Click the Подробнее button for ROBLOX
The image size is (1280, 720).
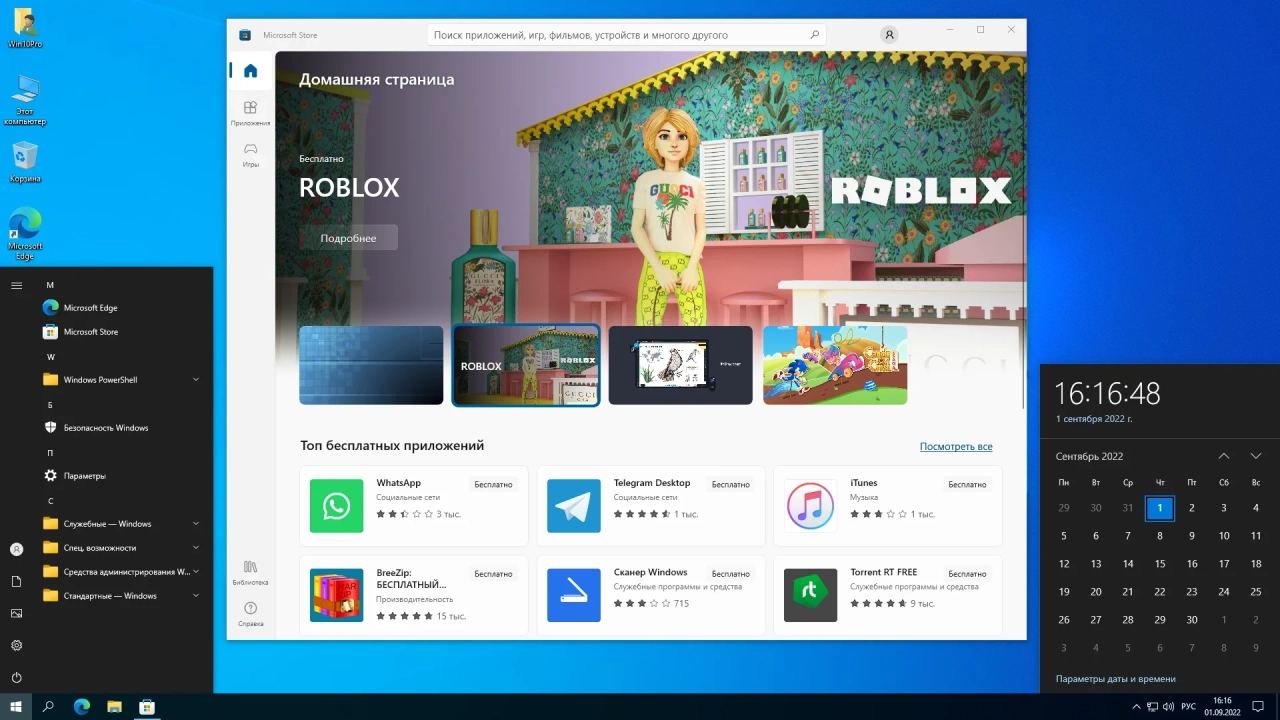(348, 238)
